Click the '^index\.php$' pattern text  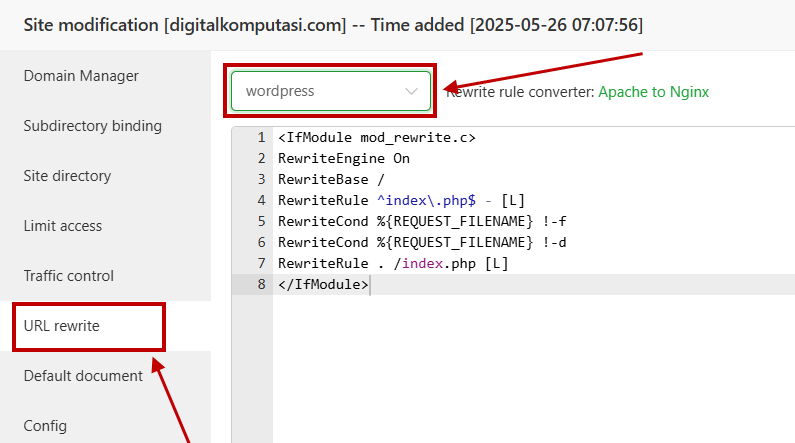(426, 200)
